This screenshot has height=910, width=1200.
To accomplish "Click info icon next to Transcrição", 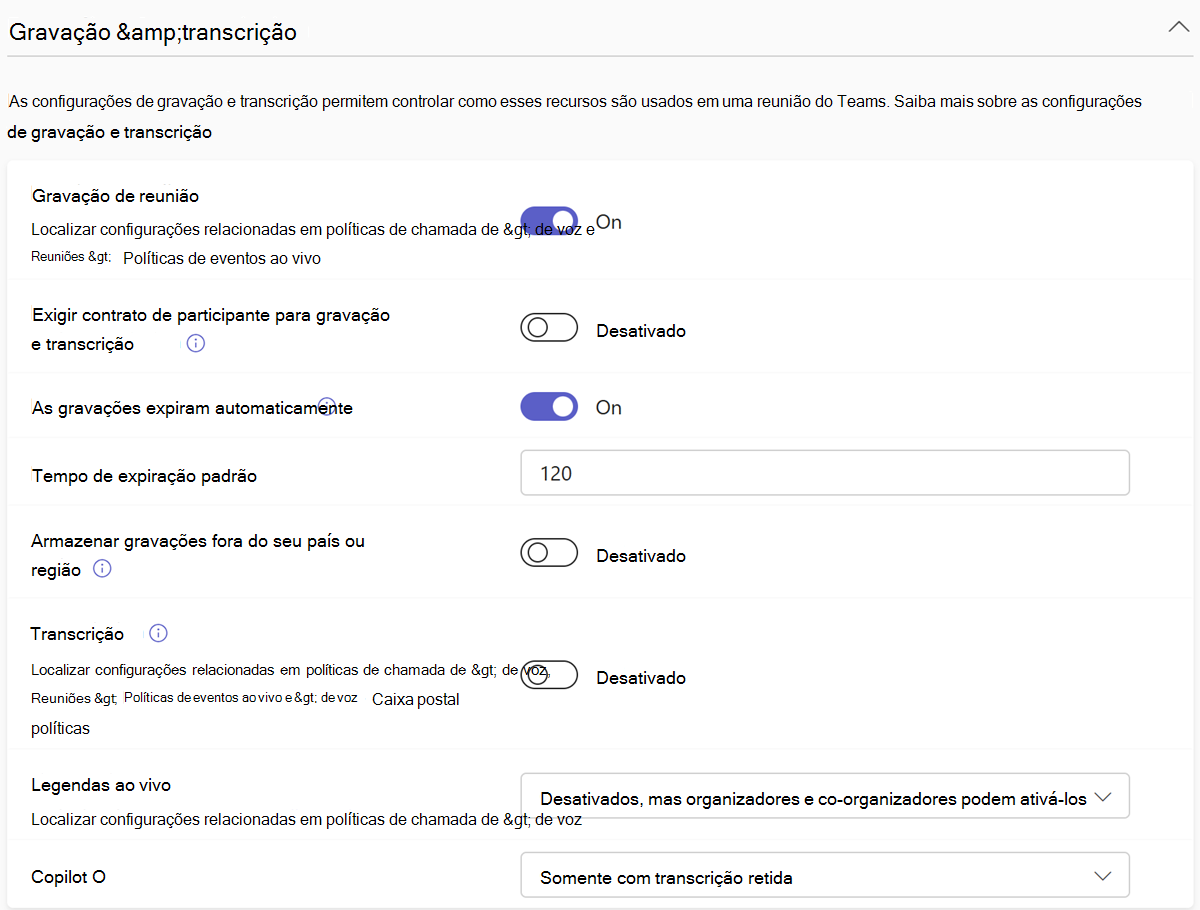I will point(158,633).
